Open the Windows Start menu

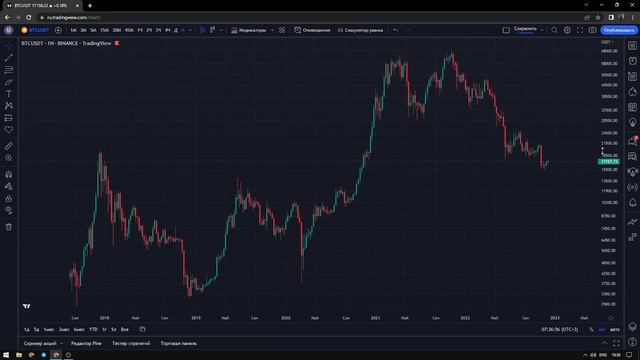pyautogui.click(x=6, y=355)
